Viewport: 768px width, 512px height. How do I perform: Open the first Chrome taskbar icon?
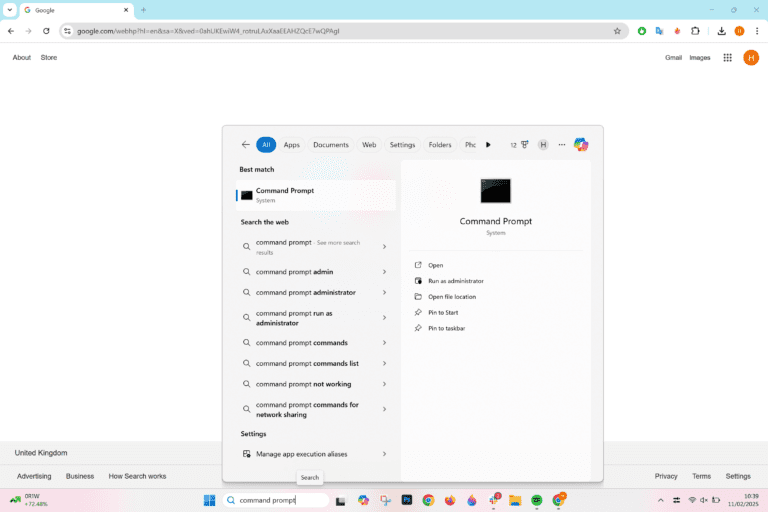point(429,500)
